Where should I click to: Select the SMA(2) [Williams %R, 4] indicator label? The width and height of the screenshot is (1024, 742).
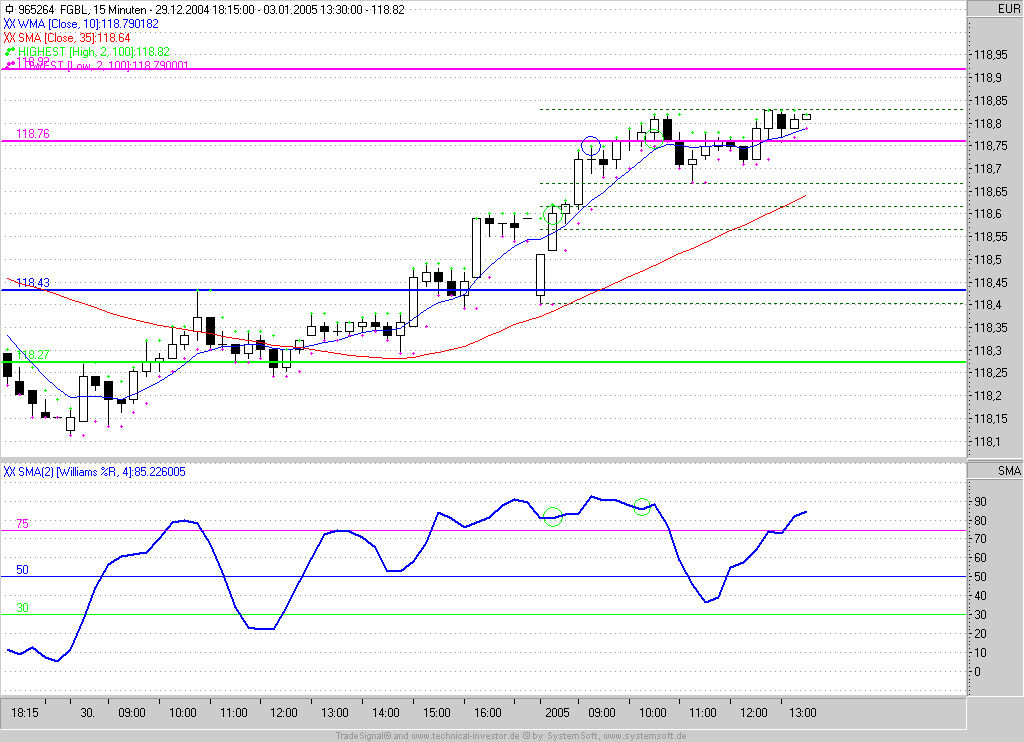pyautogui.click(x=102, y=472)
